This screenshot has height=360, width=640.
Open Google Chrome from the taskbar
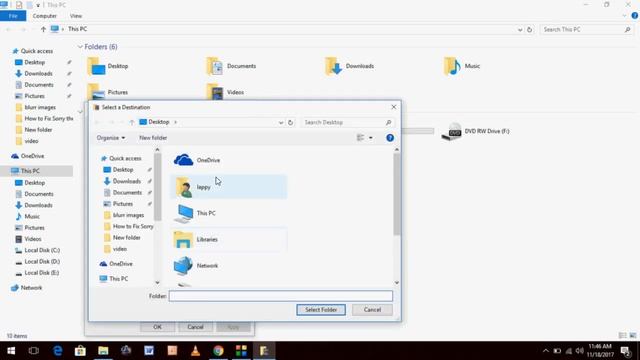(218, 351)
